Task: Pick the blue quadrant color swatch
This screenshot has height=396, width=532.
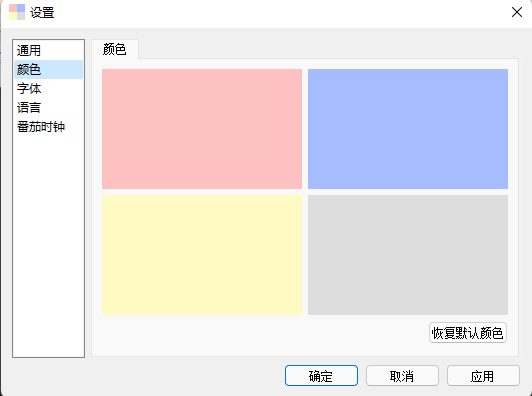Action: (408, 129)
